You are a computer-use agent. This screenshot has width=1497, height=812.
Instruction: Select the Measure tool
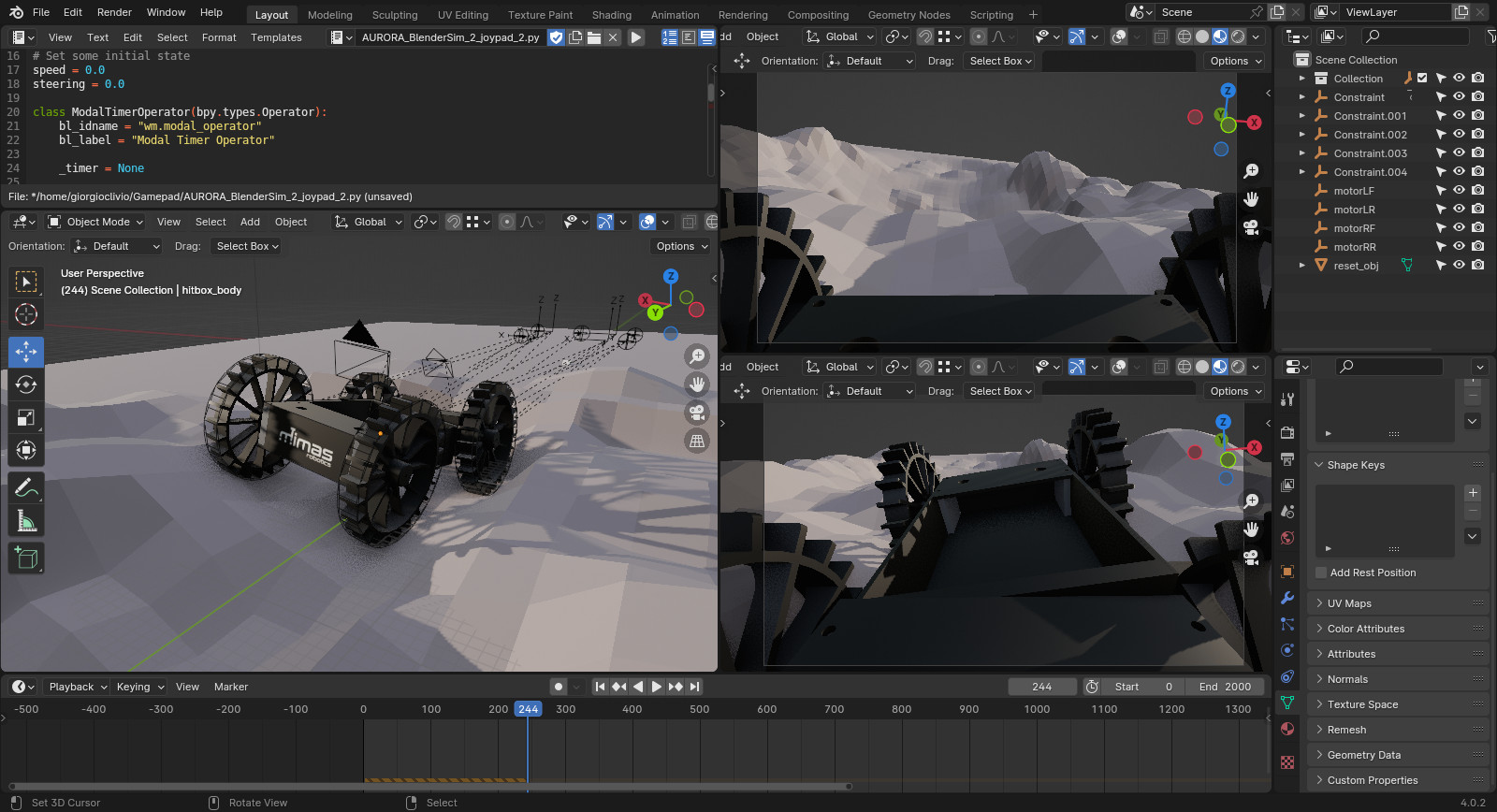pos(26,520)
